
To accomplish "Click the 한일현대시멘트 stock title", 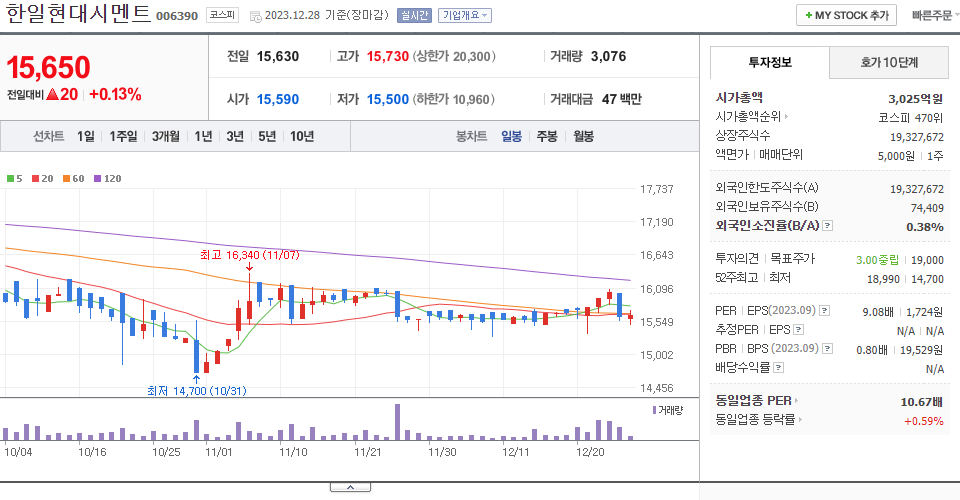I will click(x=78, y=13).
